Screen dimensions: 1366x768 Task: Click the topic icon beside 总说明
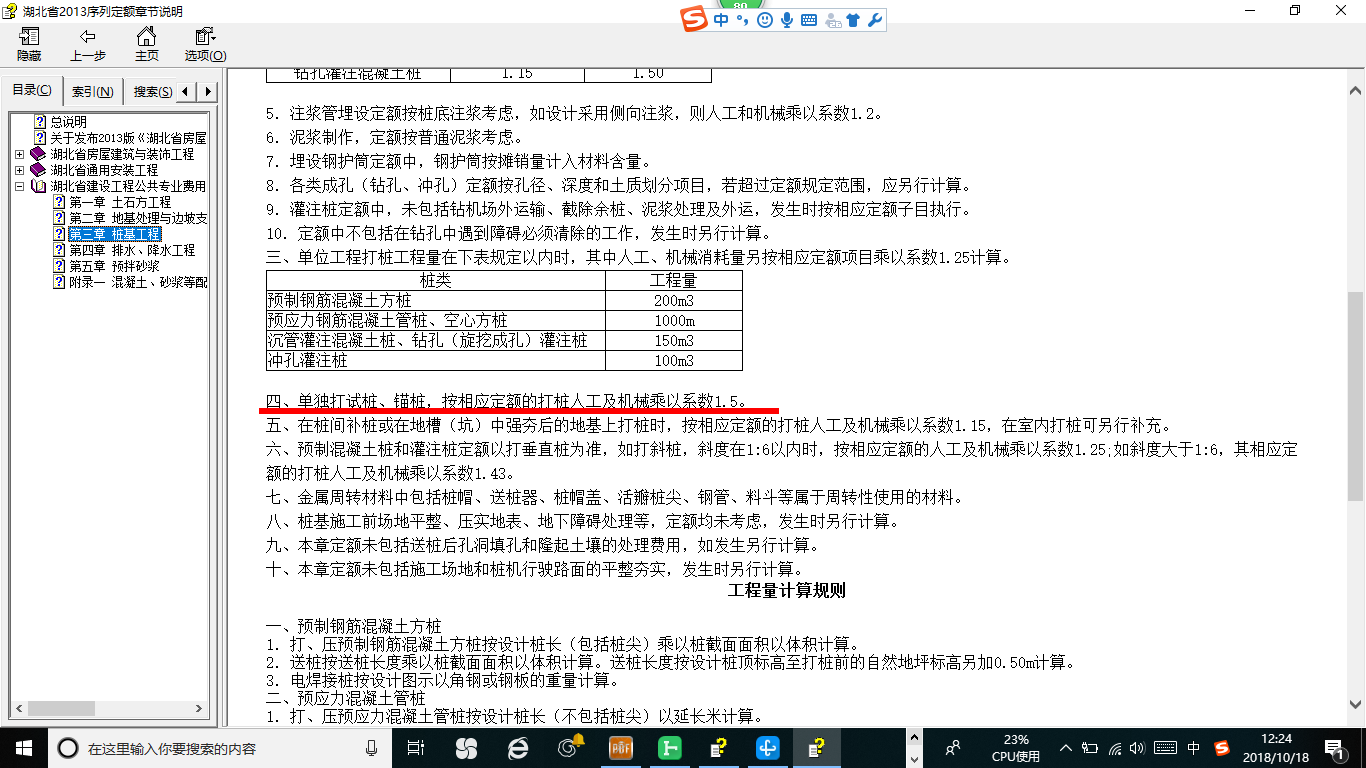[41, 122]
